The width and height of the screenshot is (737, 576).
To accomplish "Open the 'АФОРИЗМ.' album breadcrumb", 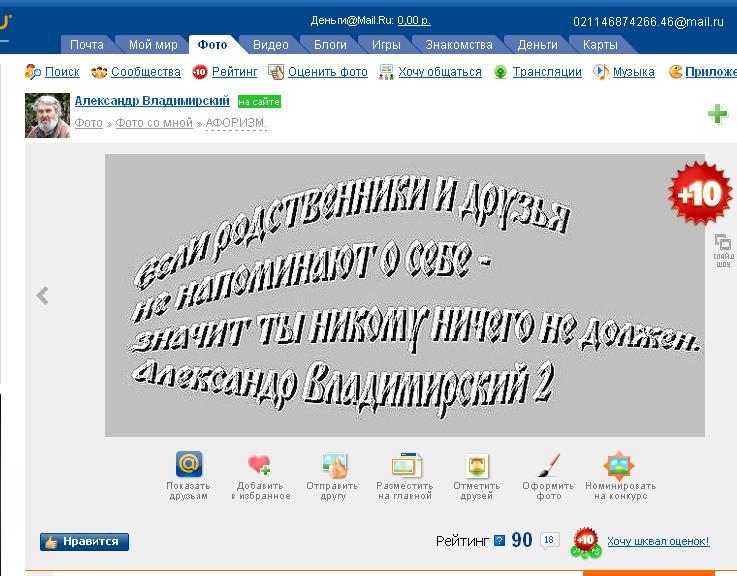I will (x=236, y=123).
